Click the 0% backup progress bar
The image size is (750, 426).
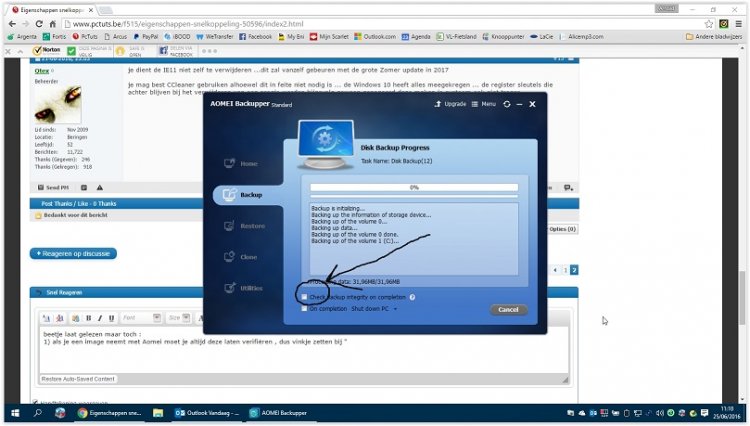pos(414,187)
